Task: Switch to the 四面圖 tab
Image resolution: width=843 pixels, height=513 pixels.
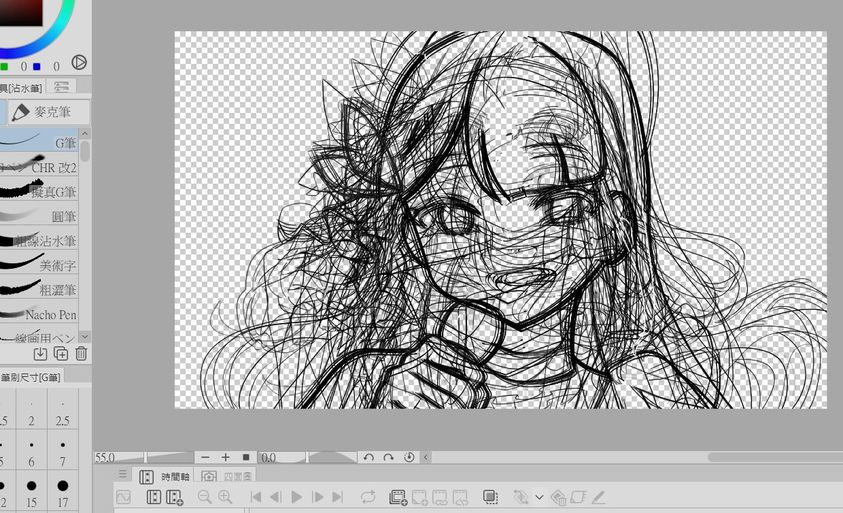Action: [226, 476]
